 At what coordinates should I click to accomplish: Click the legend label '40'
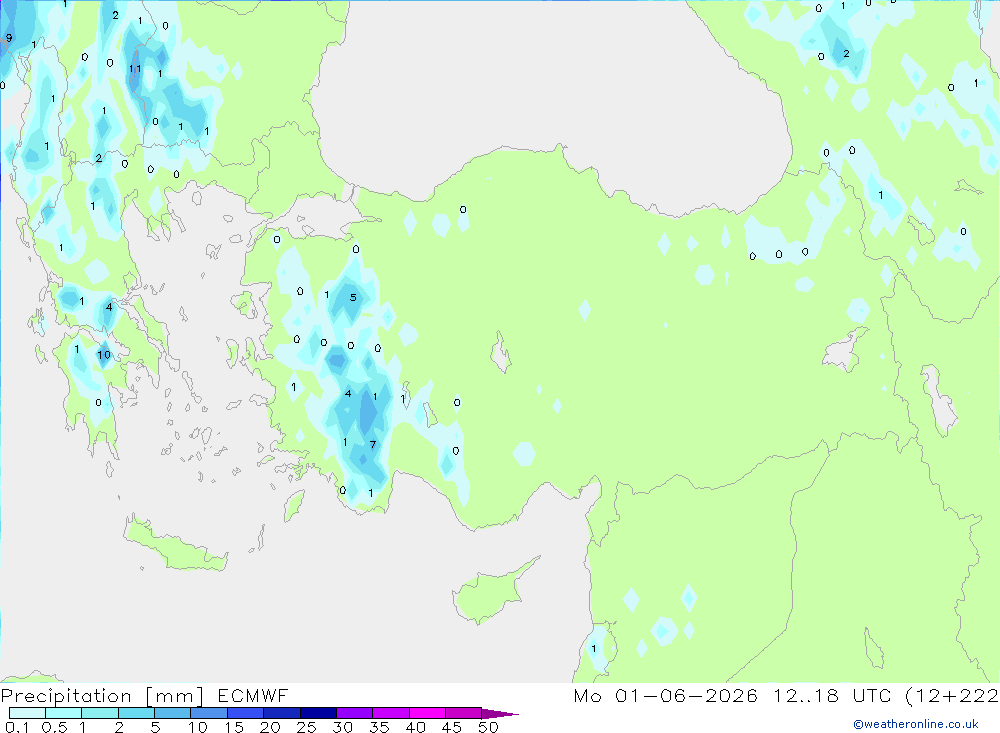pyautogui.click(x=415, y=727)
